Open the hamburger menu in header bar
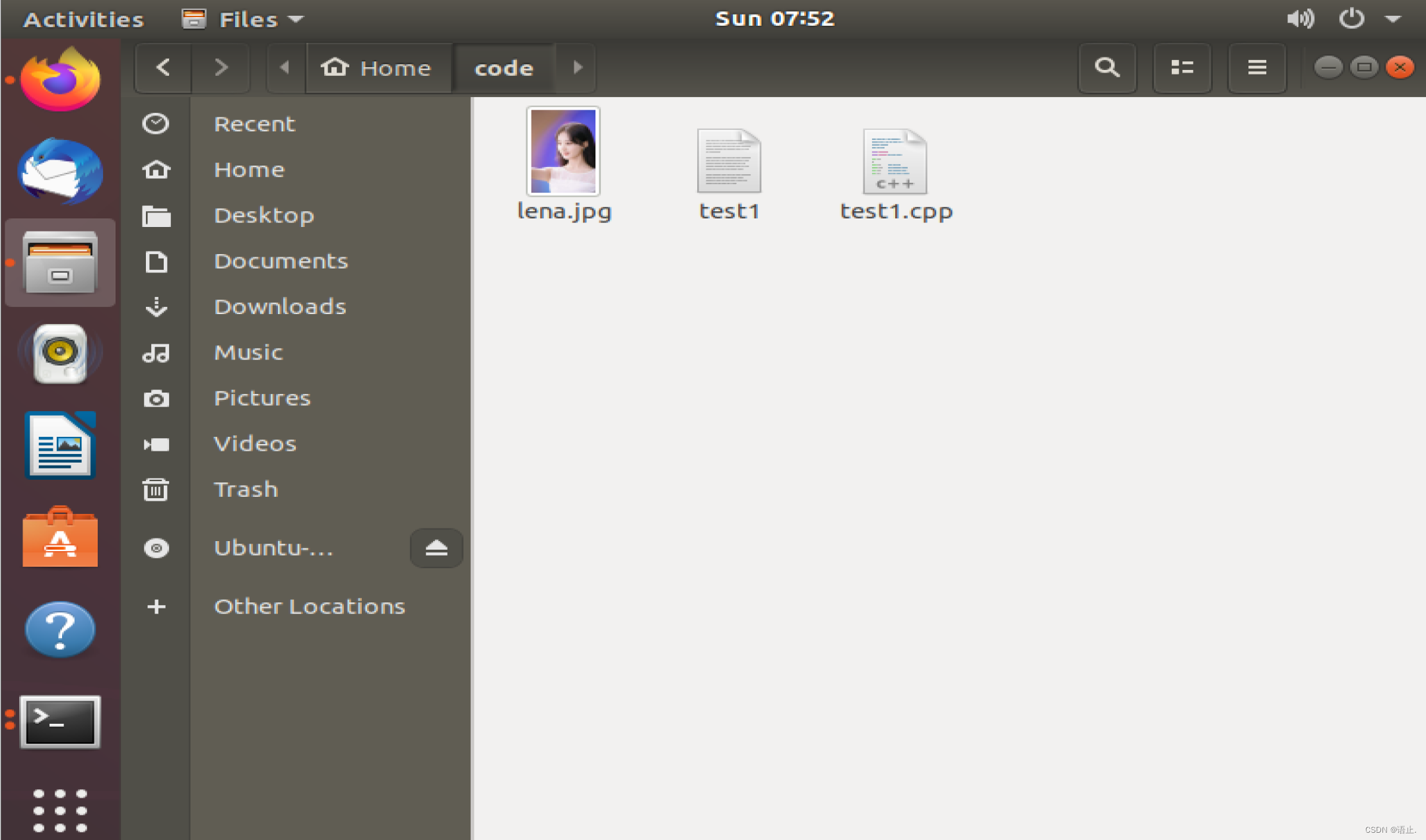Image resolution: width=1426 pixels, height=840 pixels. point(1256,67)
